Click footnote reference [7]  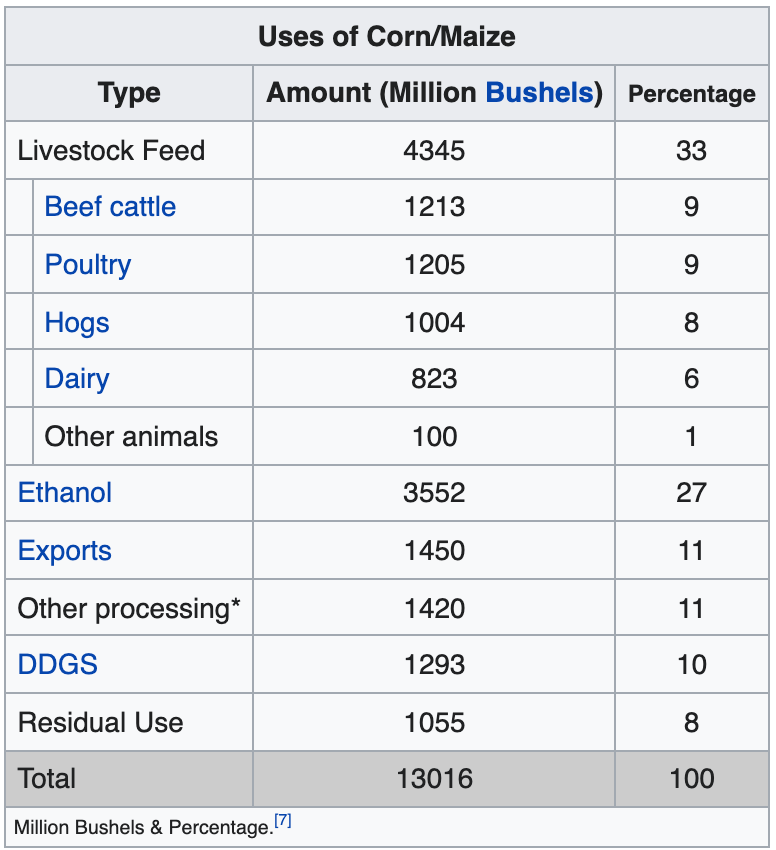pyautogui.click(x=283, y=823)
